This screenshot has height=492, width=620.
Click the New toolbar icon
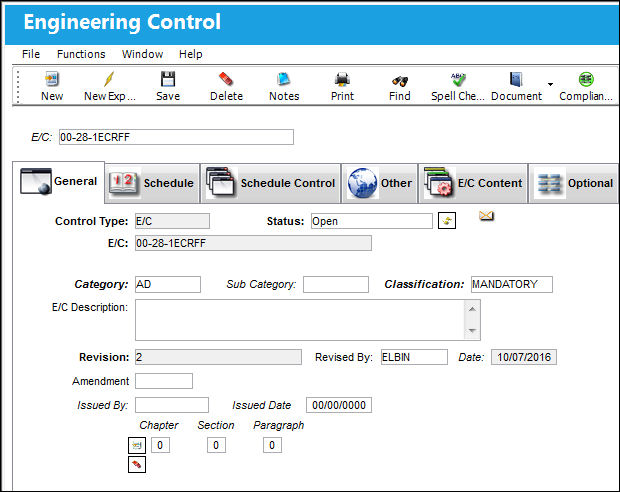[52, 79]
